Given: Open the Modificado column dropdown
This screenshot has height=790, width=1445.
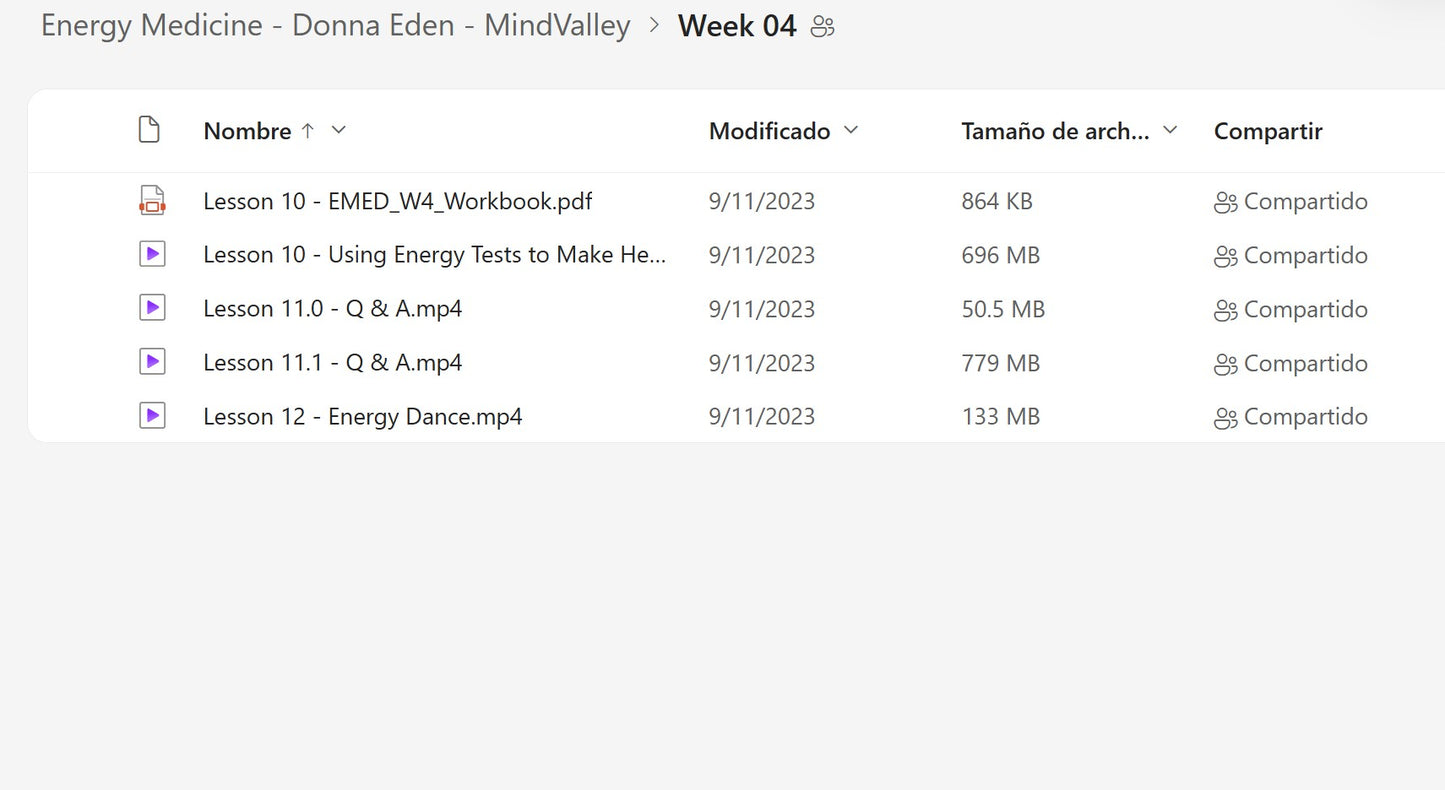Looking at the screenshot, I should (x=851, y=130).
